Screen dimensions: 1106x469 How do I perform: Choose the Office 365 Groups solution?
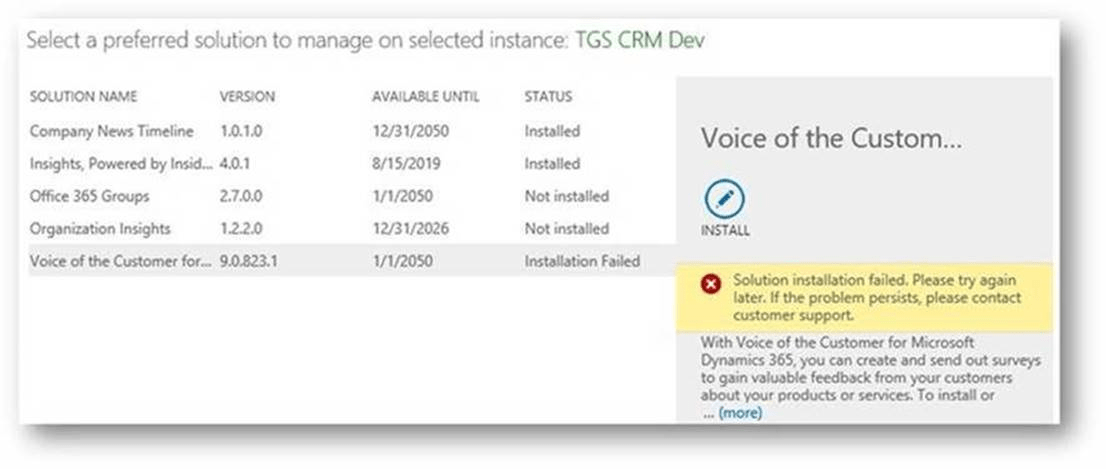click(x=89, y=196)
